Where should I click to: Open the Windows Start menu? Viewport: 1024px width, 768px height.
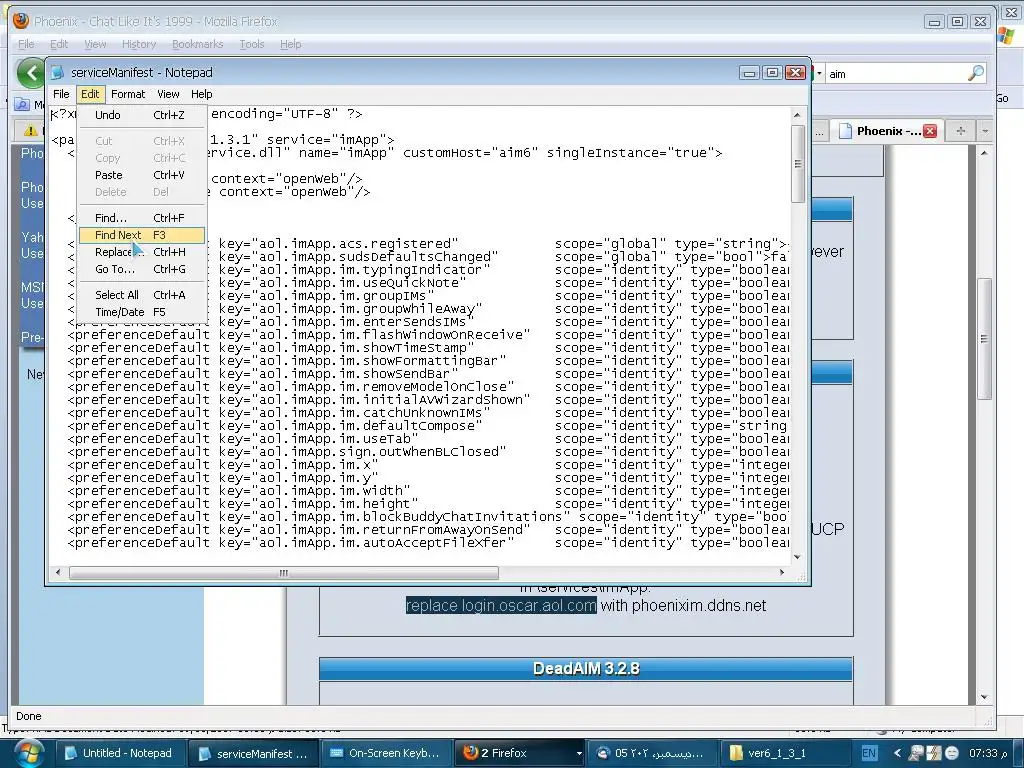[27, 754]
